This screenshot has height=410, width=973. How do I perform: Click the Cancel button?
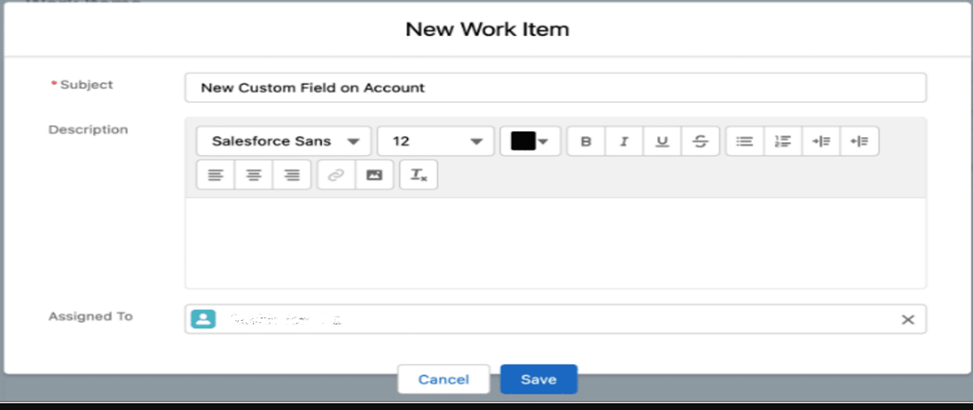[x=444, y=380]
